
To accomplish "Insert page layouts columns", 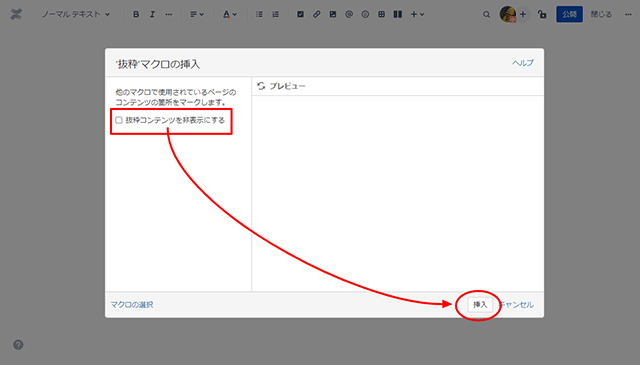I will pyautogui.click(x=398, y=14).
